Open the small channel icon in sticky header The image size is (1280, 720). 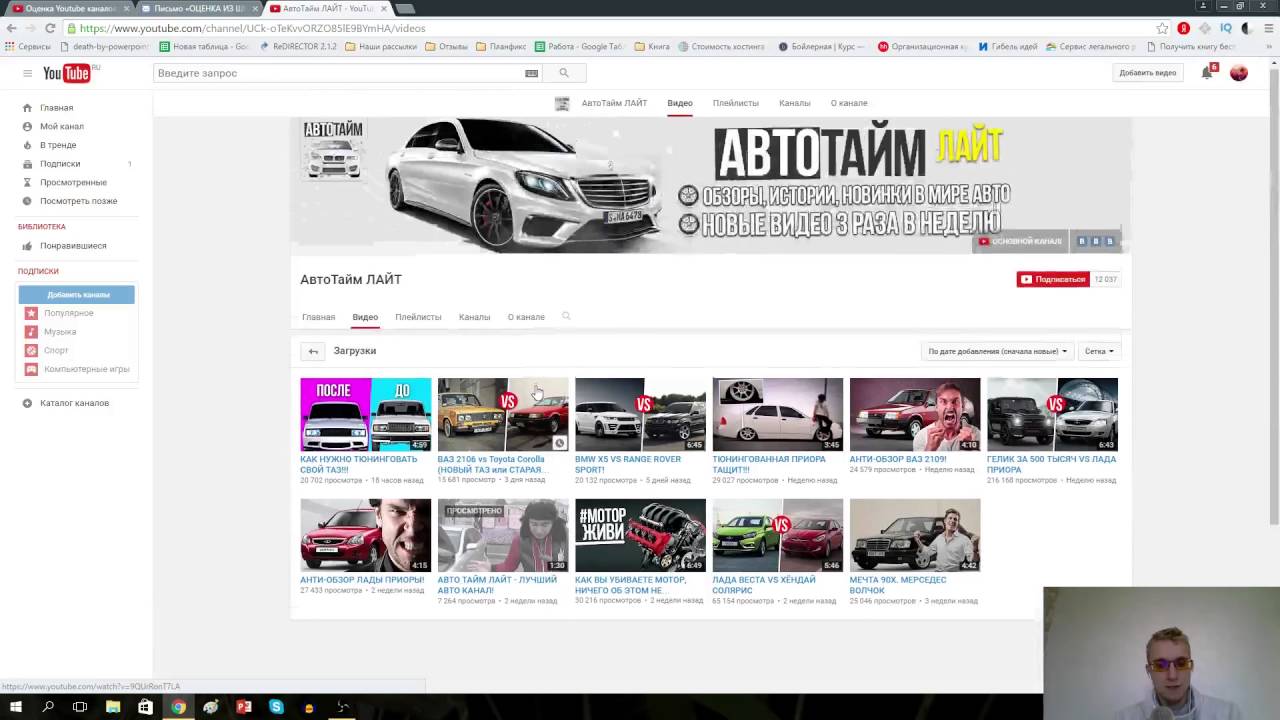click(x=562, y=103)
